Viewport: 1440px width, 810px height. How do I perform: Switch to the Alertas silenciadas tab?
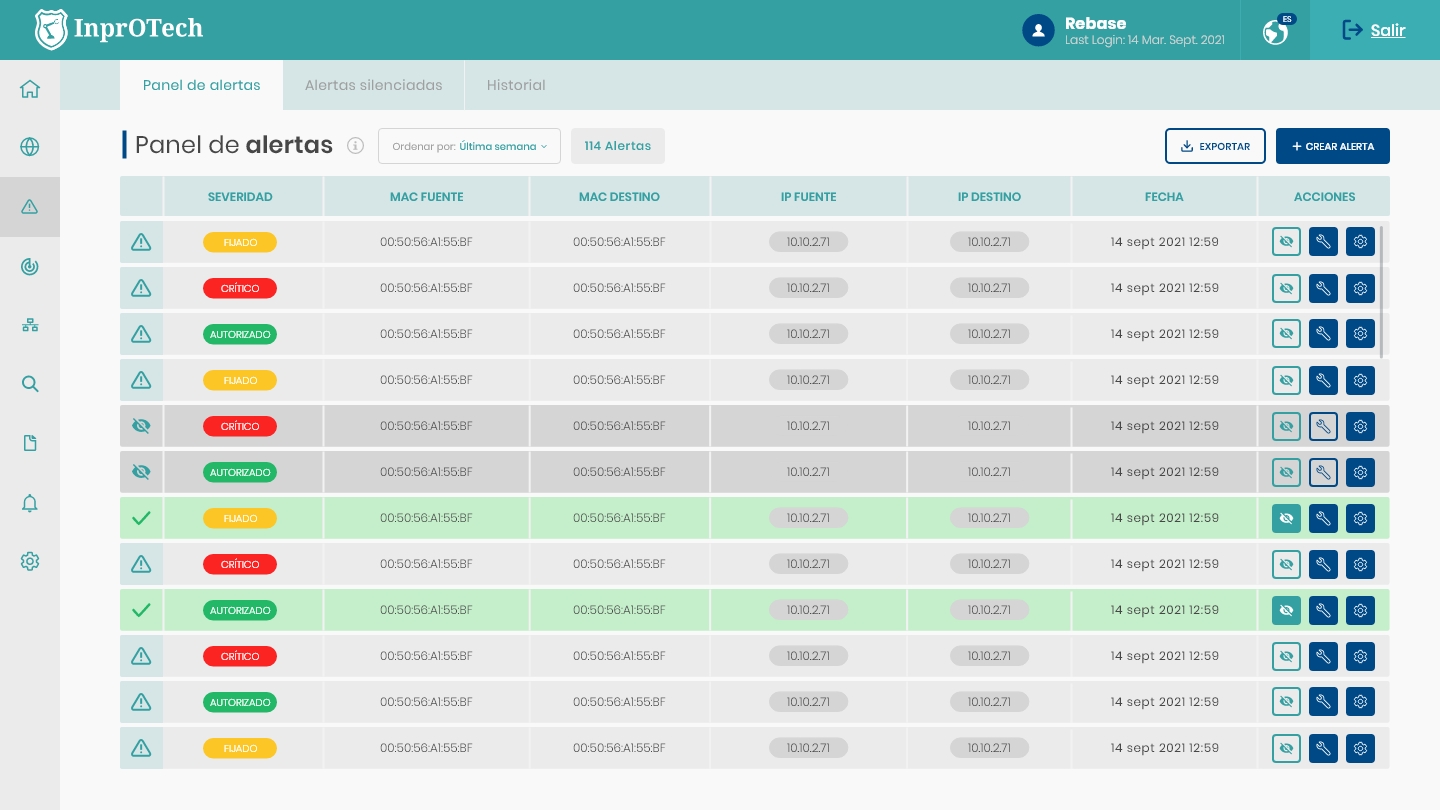373,85
